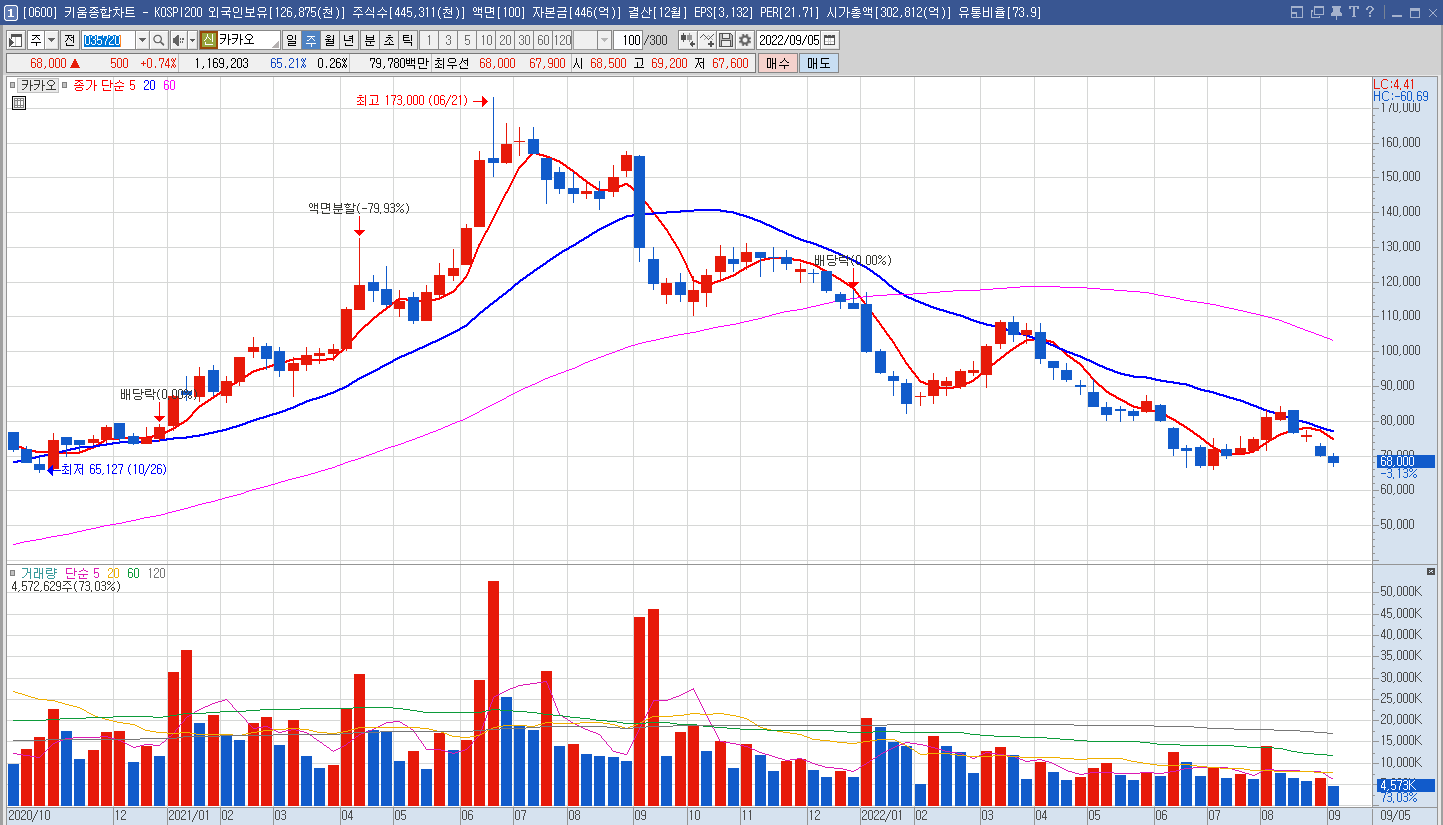This screenshot has width=1443, height=825.
Task: Select interval value 3
Action: coord(448,40)
